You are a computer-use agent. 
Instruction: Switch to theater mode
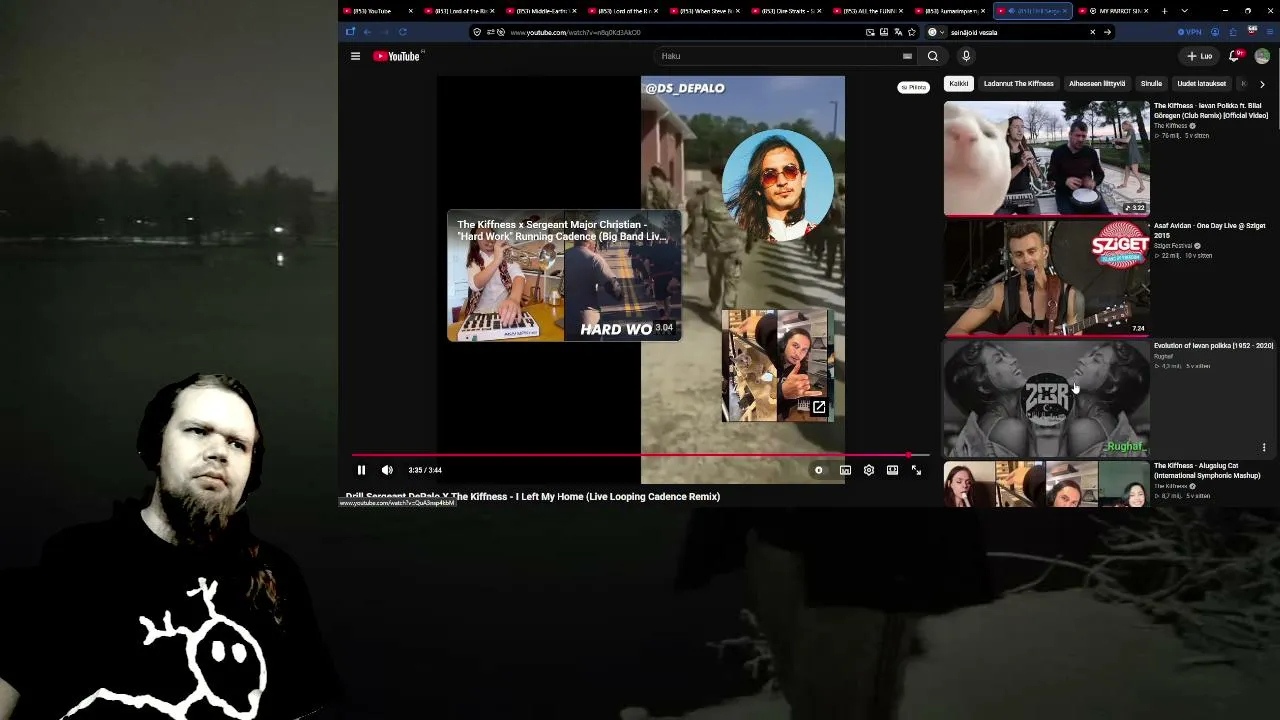(892, 470)
